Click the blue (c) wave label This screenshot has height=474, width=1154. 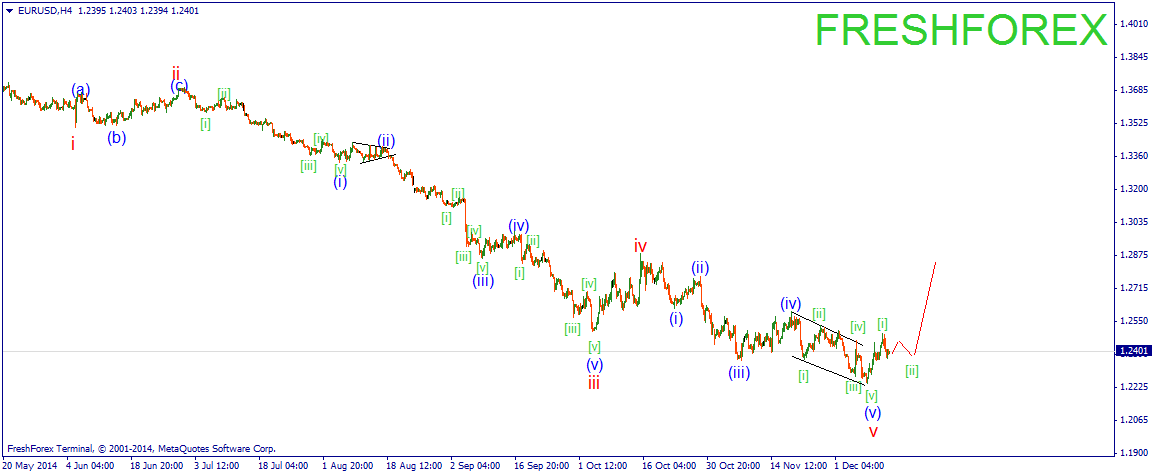179,86
